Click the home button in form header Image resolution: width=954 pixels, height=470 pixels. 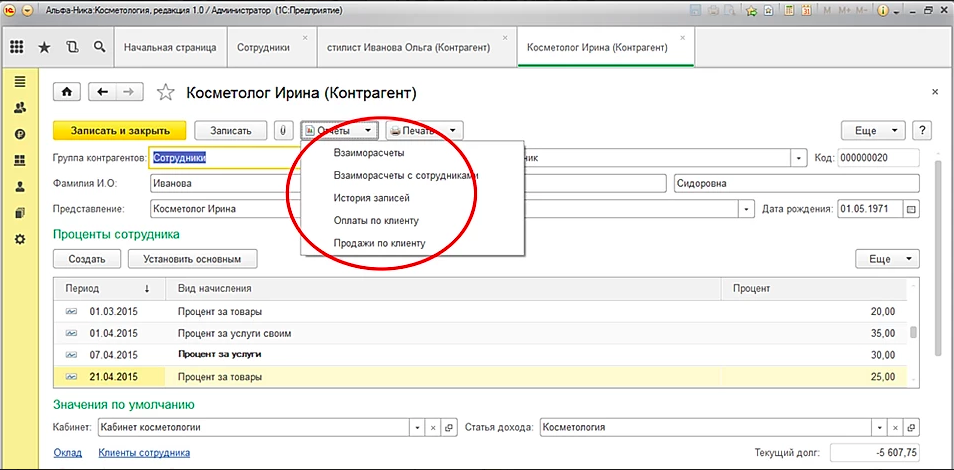point(67,92)
